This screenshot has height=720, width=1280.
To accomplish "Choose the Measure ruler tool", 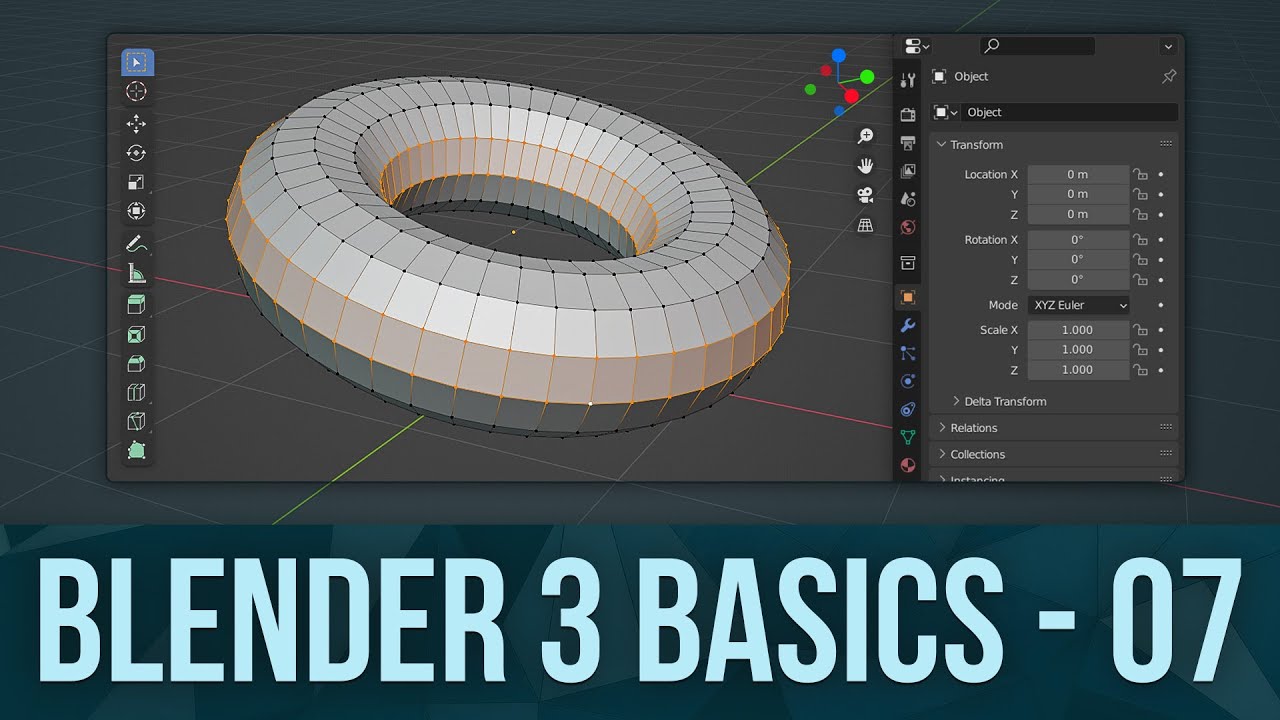I will click(x=137, y=272).
